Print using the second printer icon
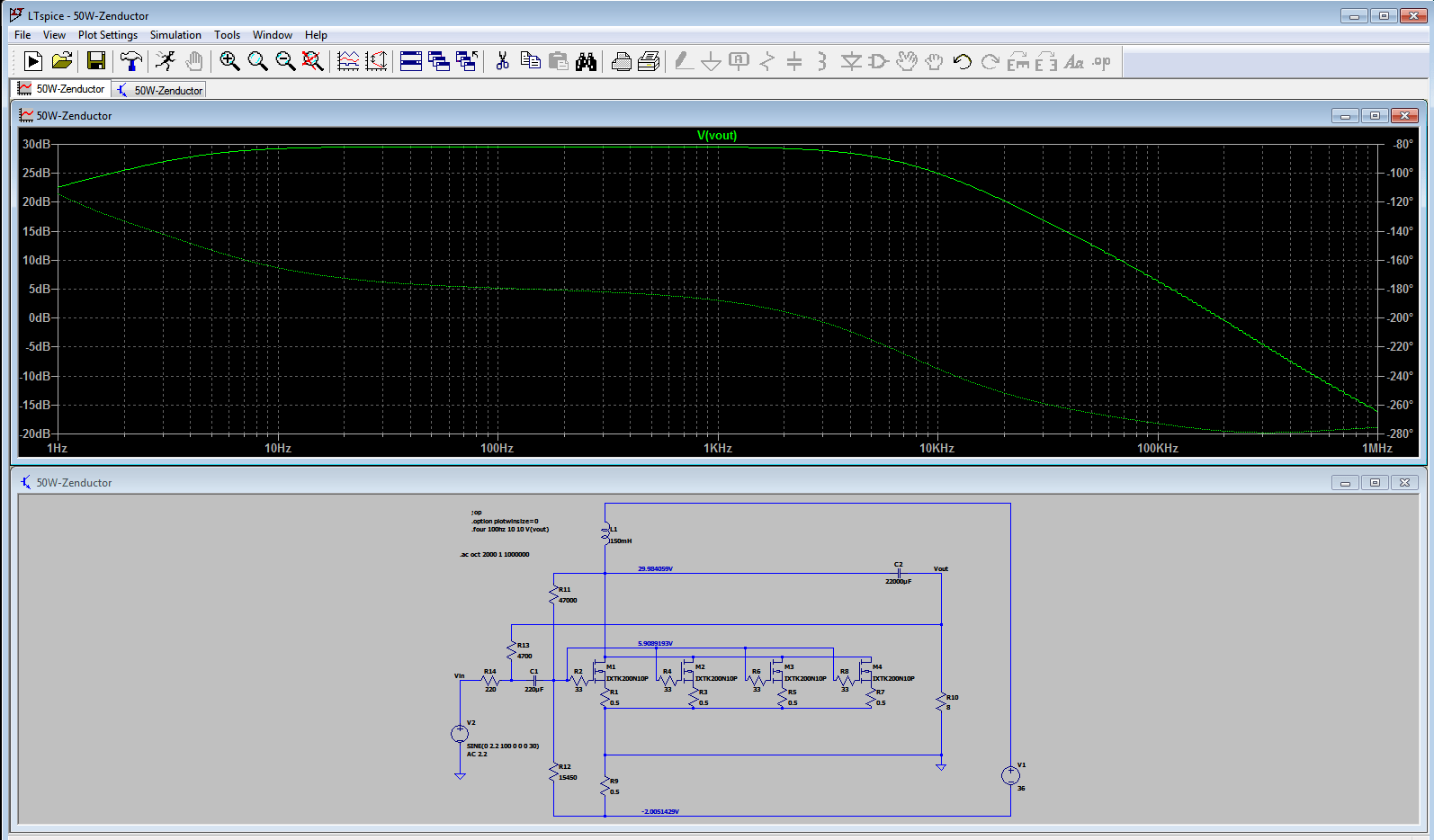Screen dimensions: 1434x840 pyautogui.click(x=649, y=61)
